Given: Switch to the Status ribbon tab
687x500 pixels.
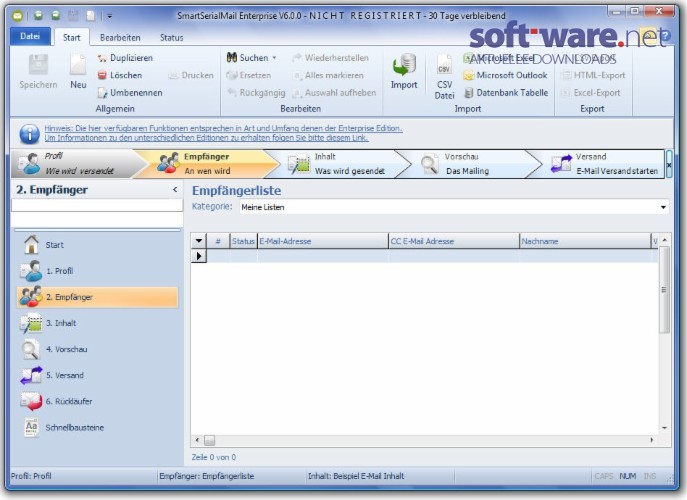Looking at the screenshot, I should [x=171, y=38].
